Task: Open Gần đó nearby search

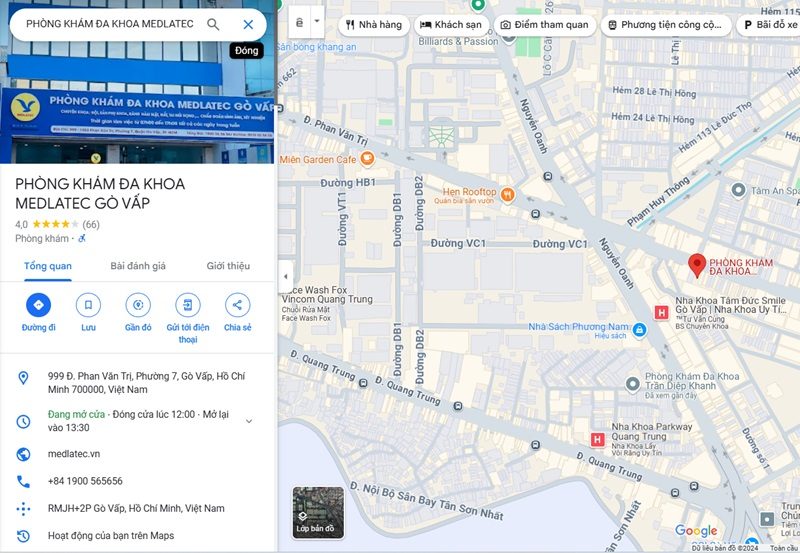Action: (x=138, y=305)
